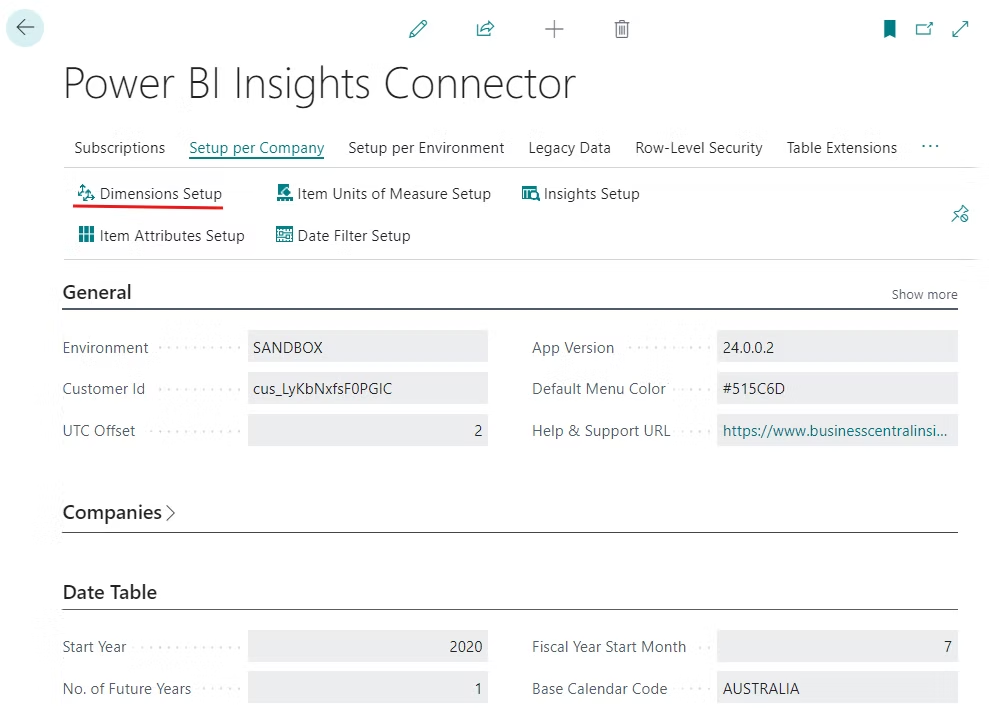Show more fields in General
Viewport: 989px width, 719px height.
click(x=924, y=295)
